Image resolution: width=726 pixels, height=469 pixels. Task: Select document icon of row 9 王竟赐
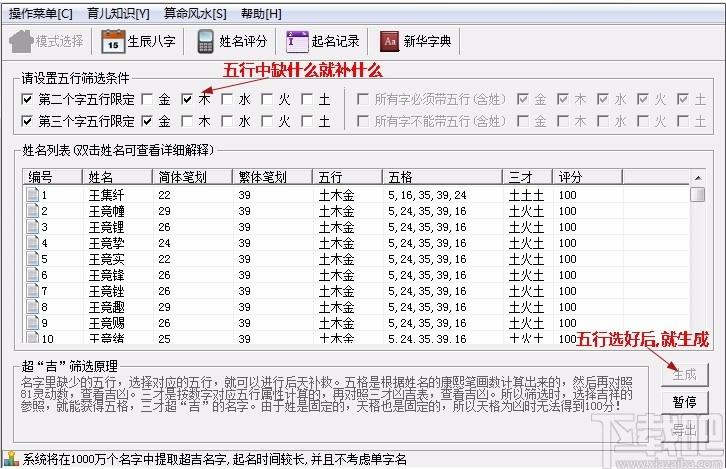tap(32, 323)
